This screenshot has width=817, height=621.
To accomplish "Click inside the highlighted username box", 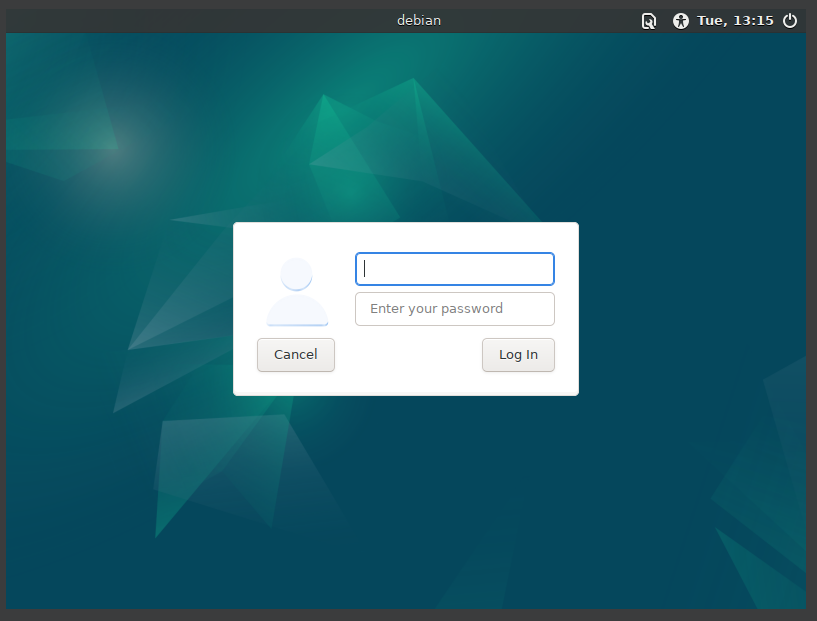I will tap(454, 269).
